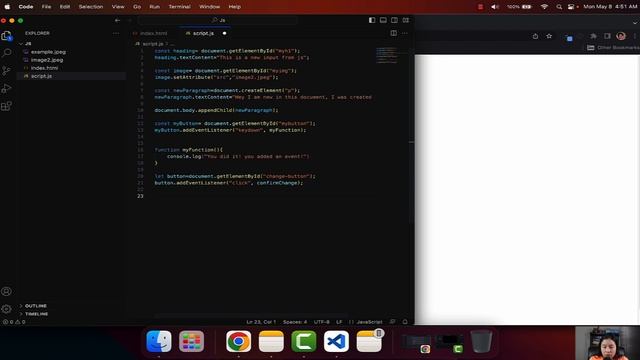Click the code minimap preview
The image size is (640, 360).
[386, 55]
